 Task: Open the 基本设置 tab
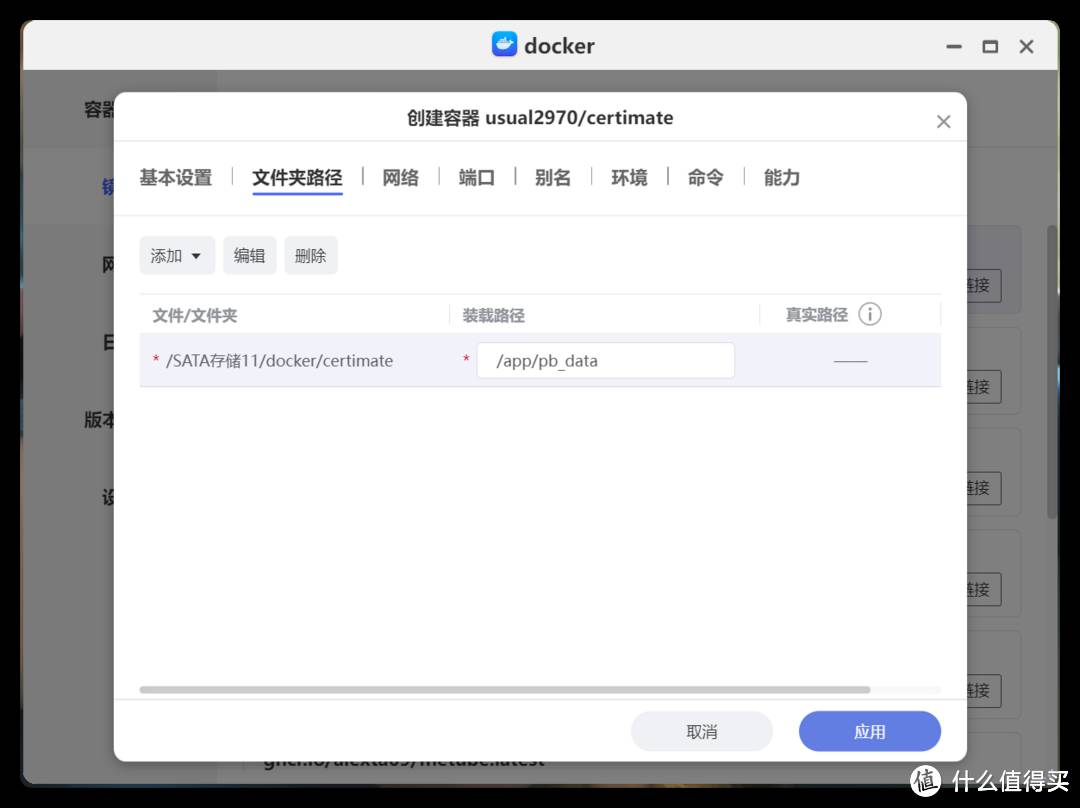[x=176, y=178]
